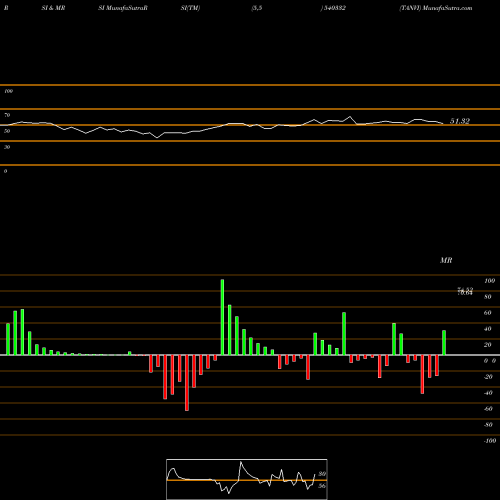The image size is (500, 500).
Task: Click the RSI value label 51.32
Action: (x=460, y=121)
